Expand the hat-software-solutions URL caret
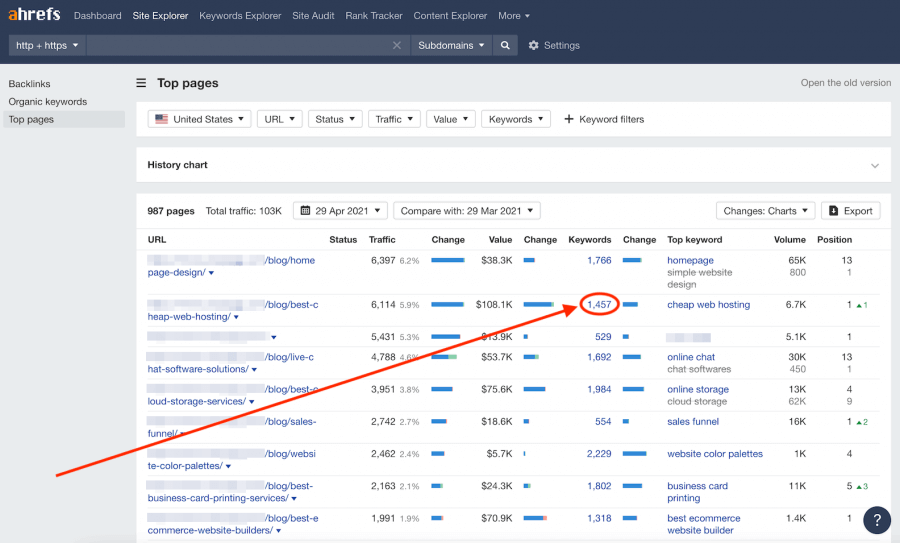This screenshot has height=543, width=900. point(254,370)
